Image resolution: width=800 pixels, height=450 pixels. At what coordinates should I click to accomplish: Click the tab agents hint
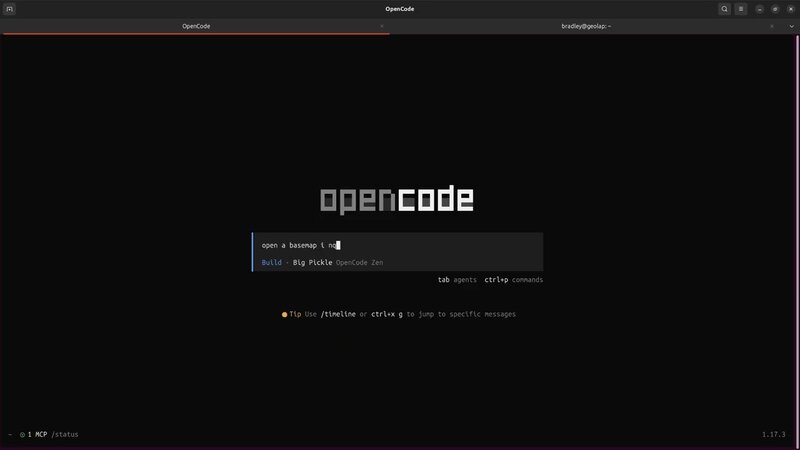pyautogui.click(x=457, y=280)
